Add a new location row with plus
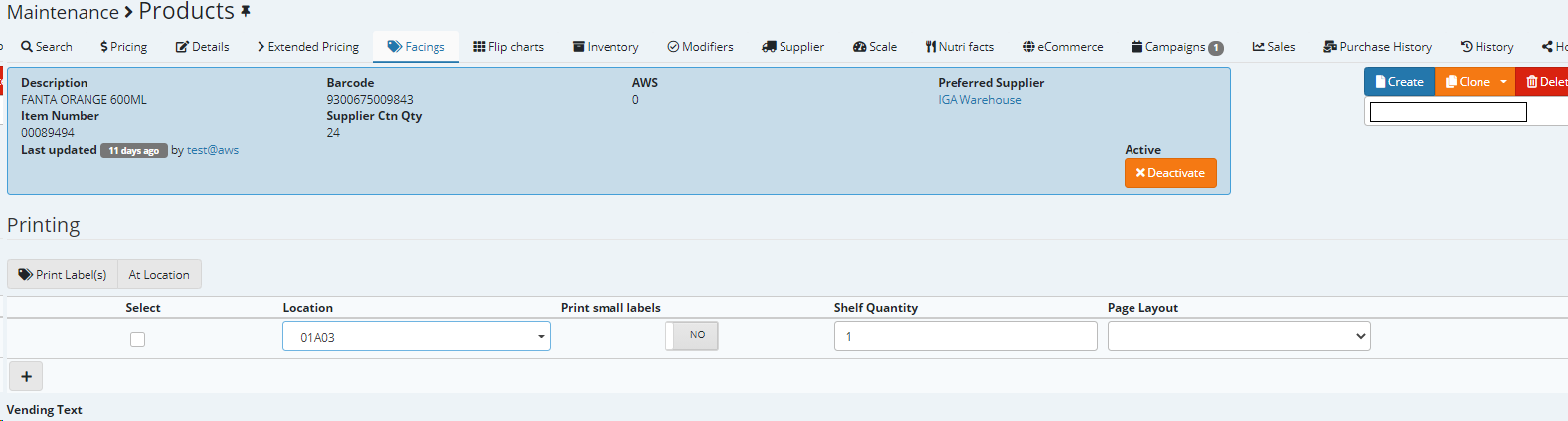 coord(26,377)
